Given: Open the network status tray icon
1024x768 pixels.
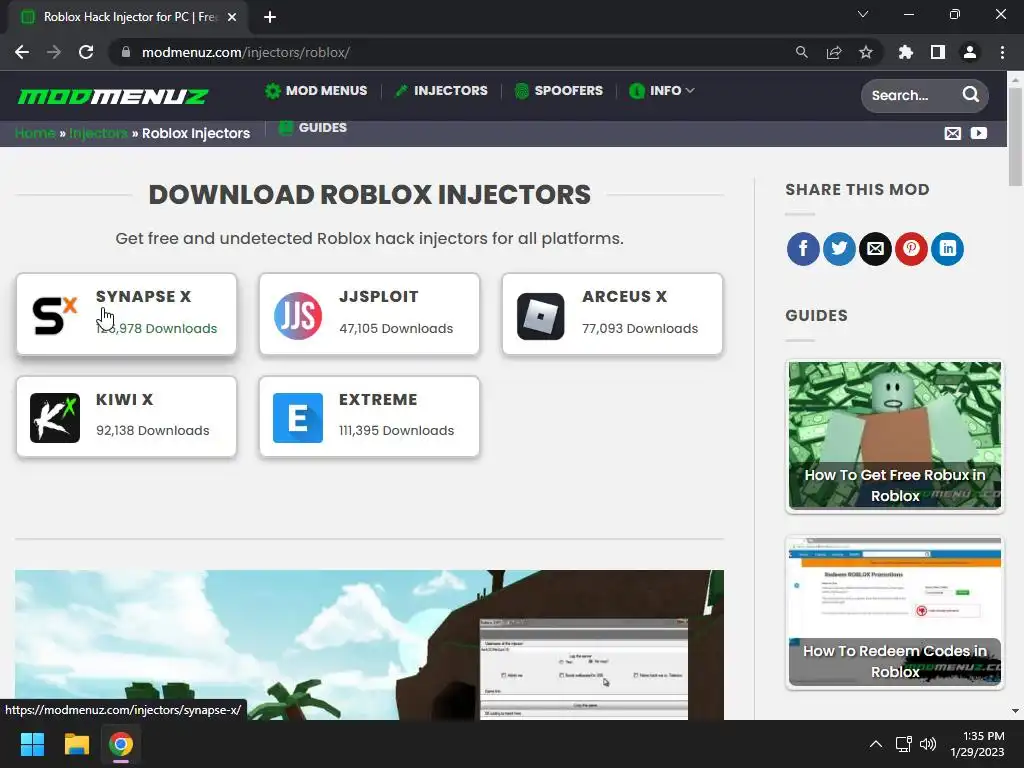Looking at the screenshot, I should point(904,744).
